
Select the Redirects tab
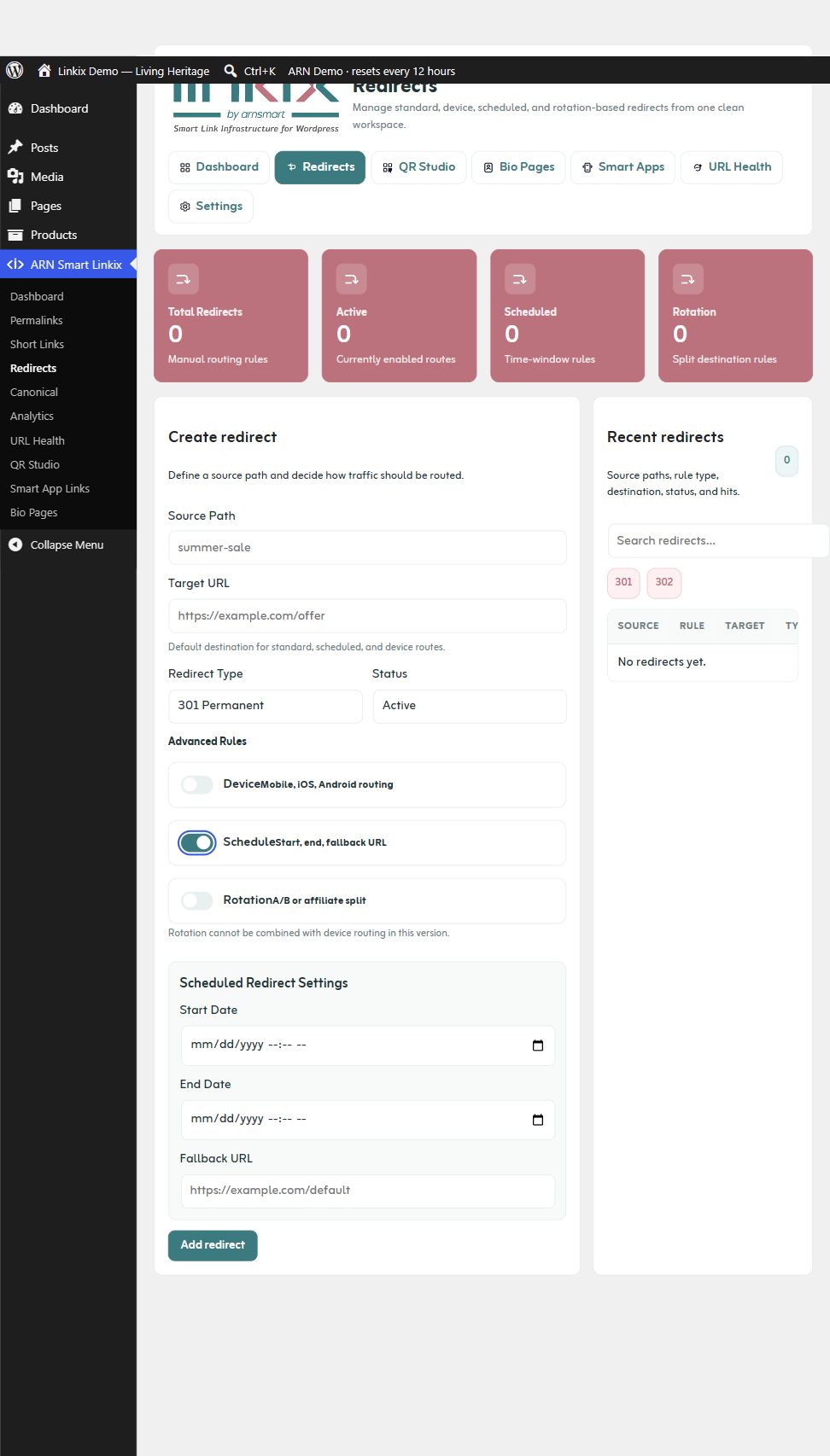pos(320,167)
